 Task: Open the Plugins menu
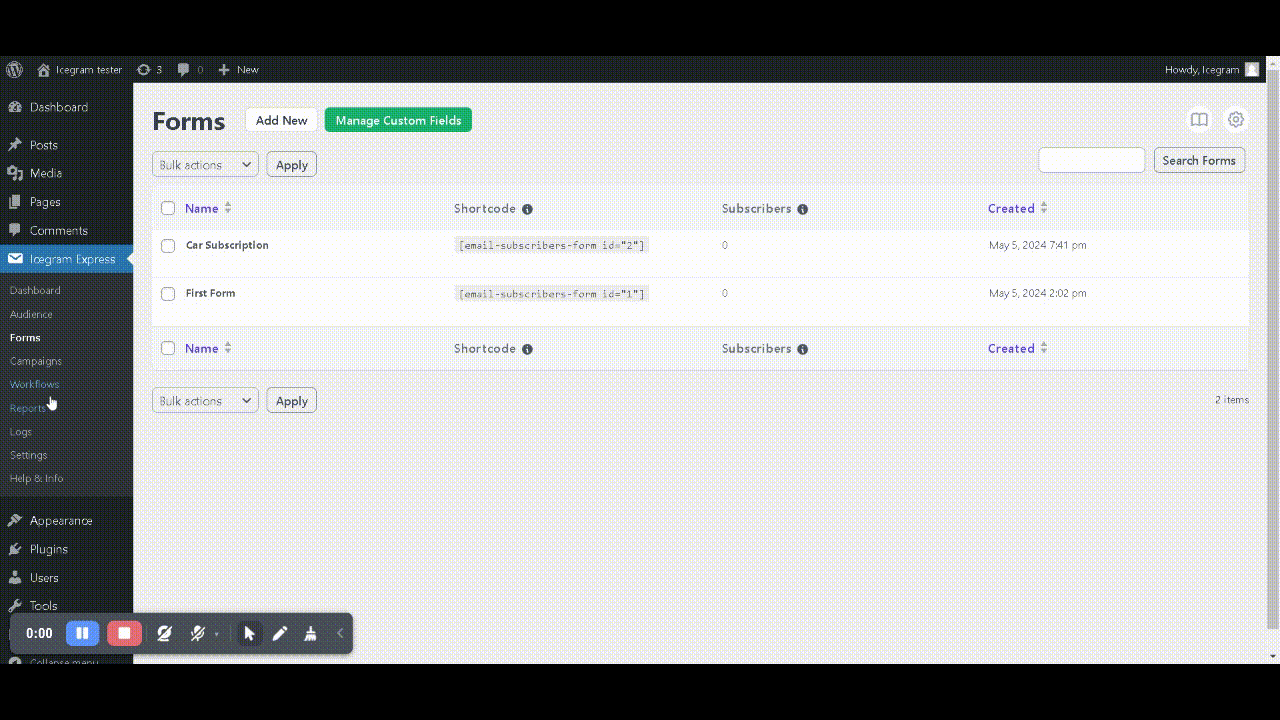pos(48,549)
